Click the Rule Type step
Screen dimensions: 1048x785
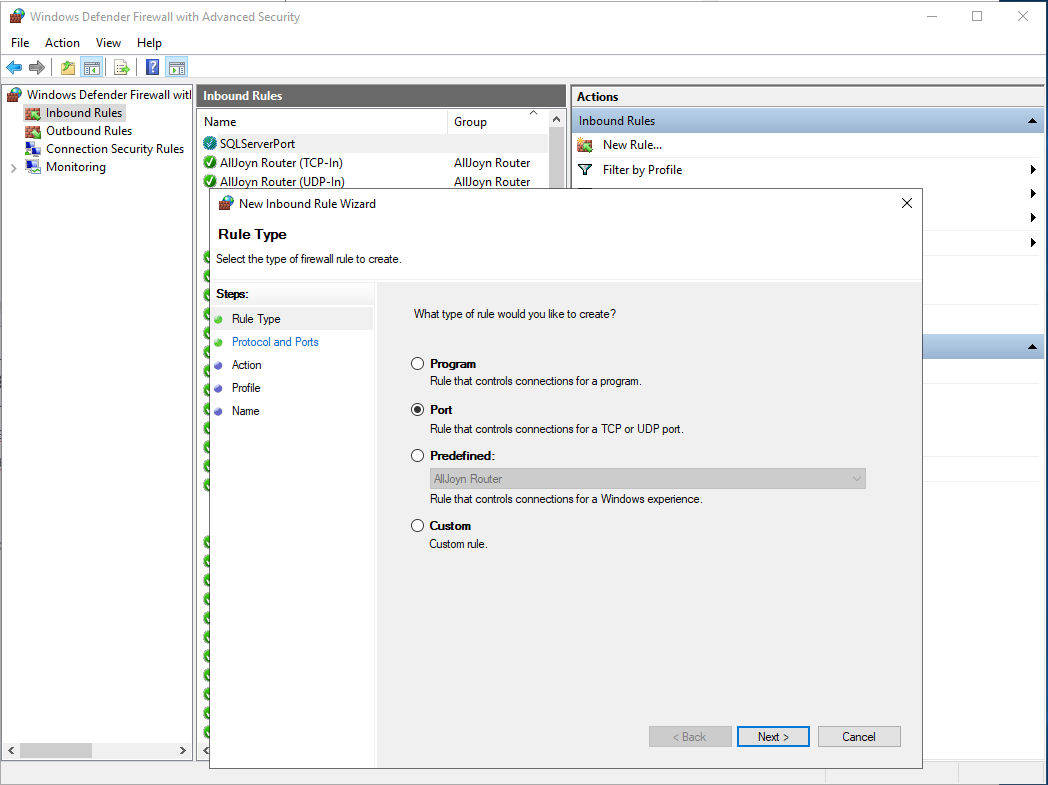point(256,319)
